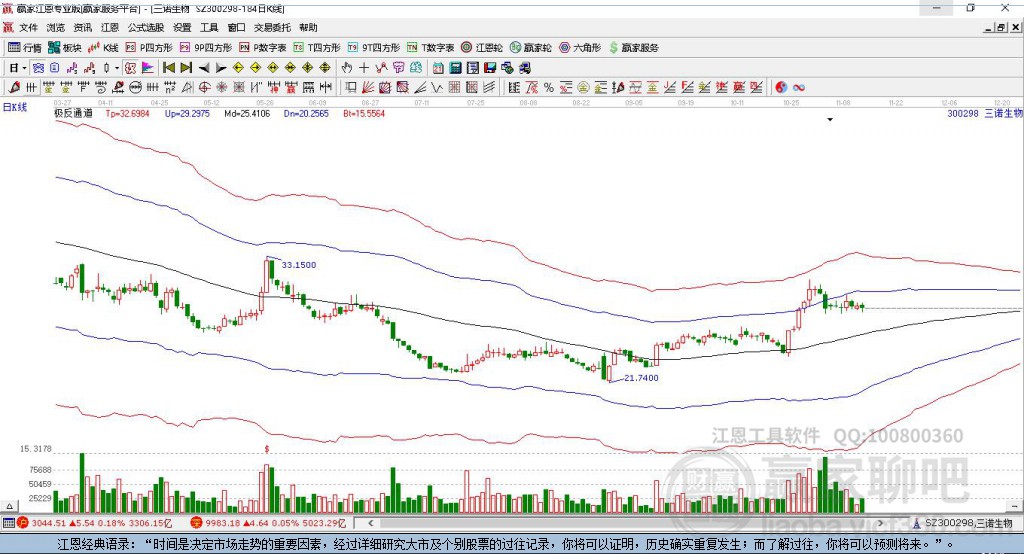Click the SZ300298,三诺生物 status bar entry
Image resolution: width=1024 pixels, height=554 pixels.
tap(963, 523)
